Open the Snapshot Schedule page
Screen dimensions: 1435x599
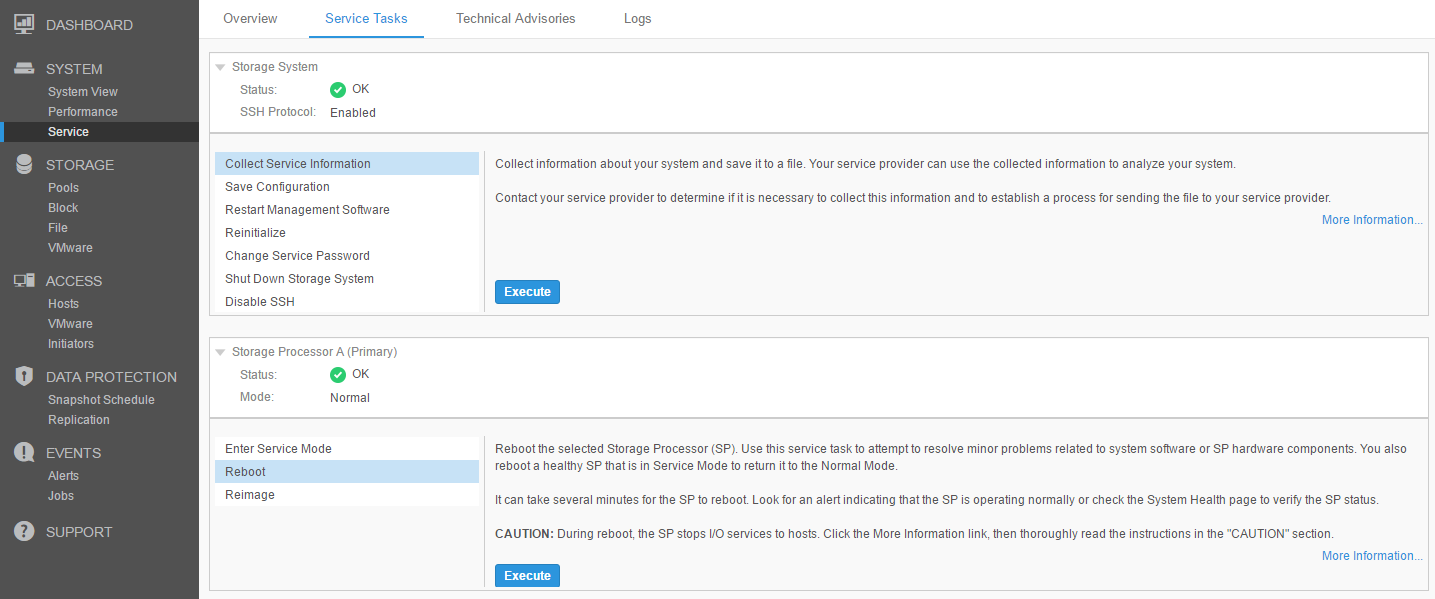[100, 399]
